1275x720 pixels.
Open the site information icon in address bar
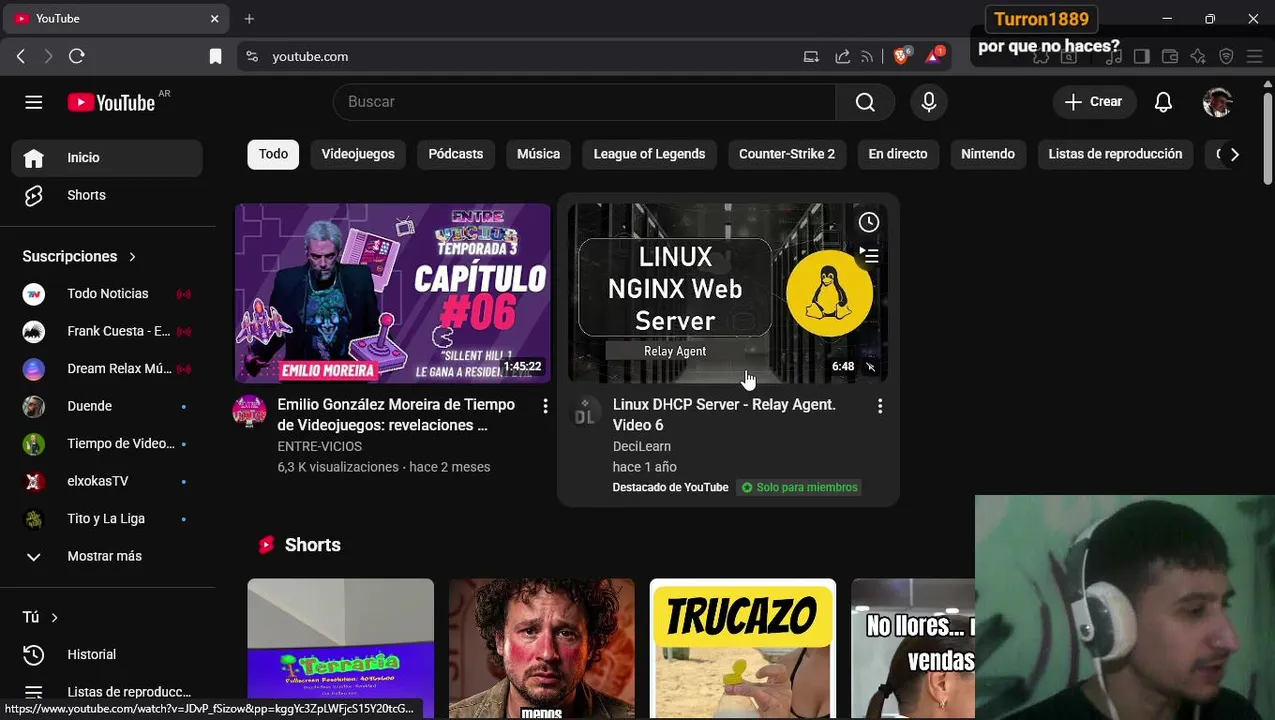point(252,57)
